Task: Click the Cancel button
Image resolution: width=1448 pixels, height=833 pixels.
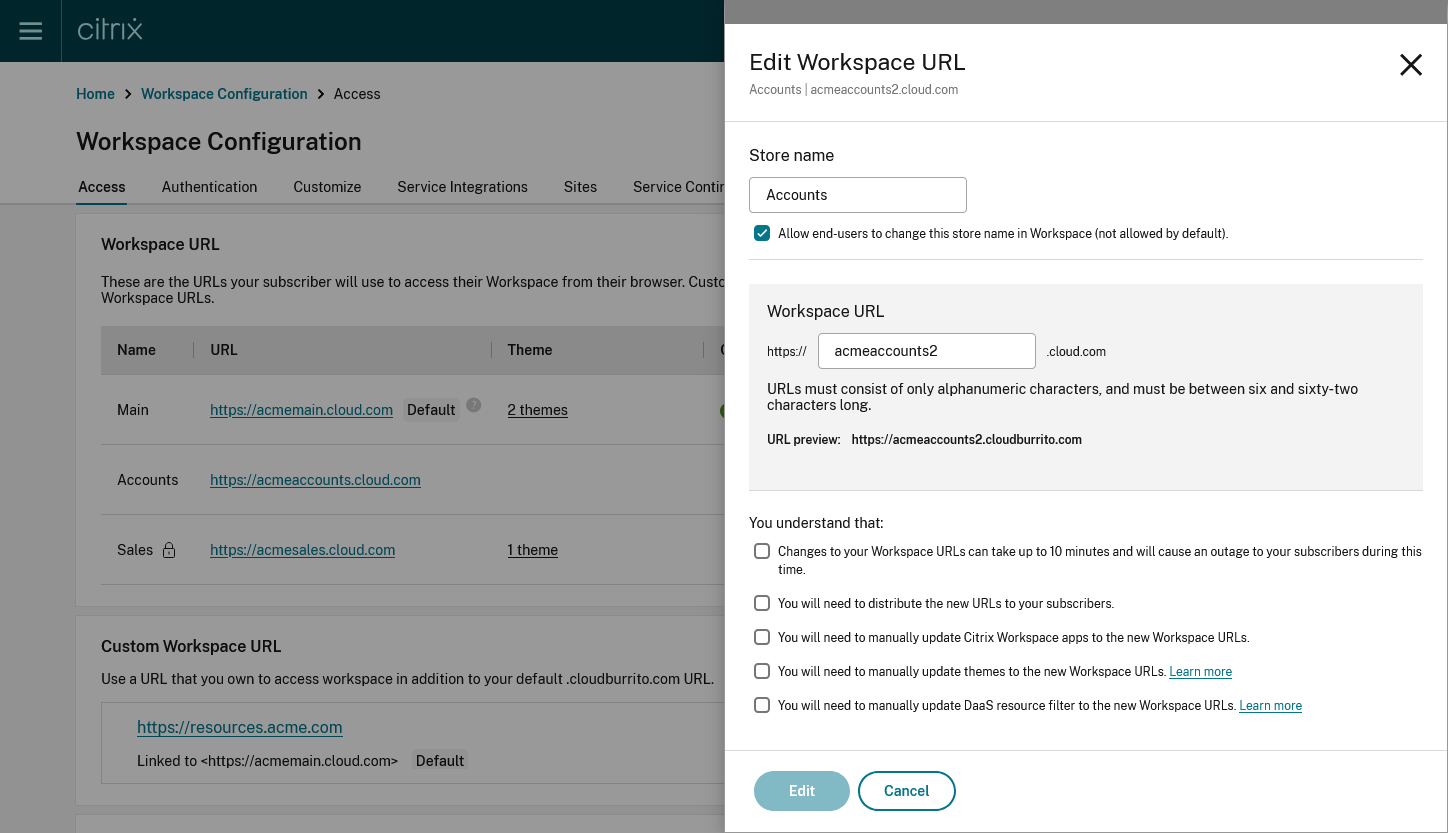Action: (906, 790)
